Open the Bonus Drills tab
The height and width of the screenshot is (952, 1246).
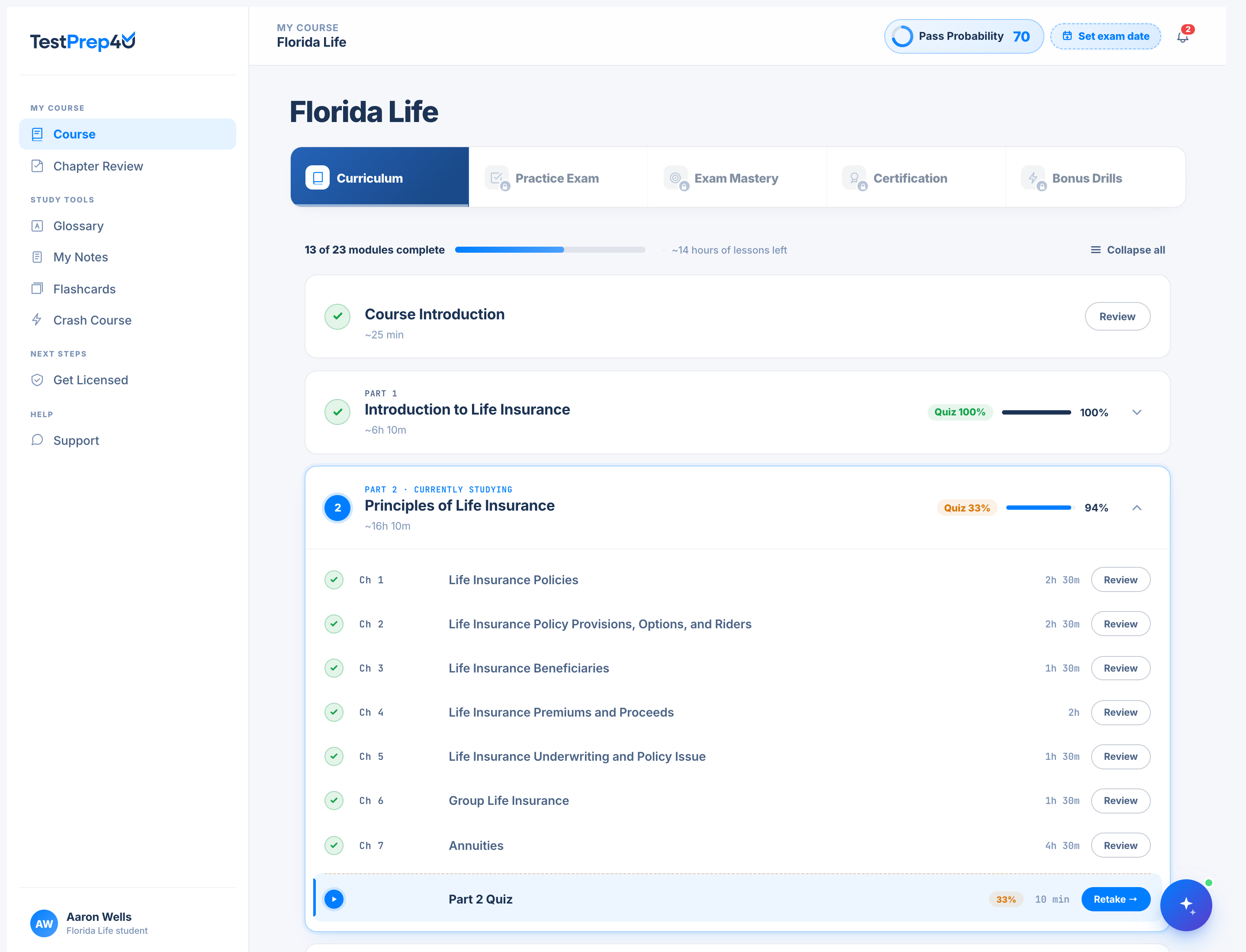point(1095,177)
